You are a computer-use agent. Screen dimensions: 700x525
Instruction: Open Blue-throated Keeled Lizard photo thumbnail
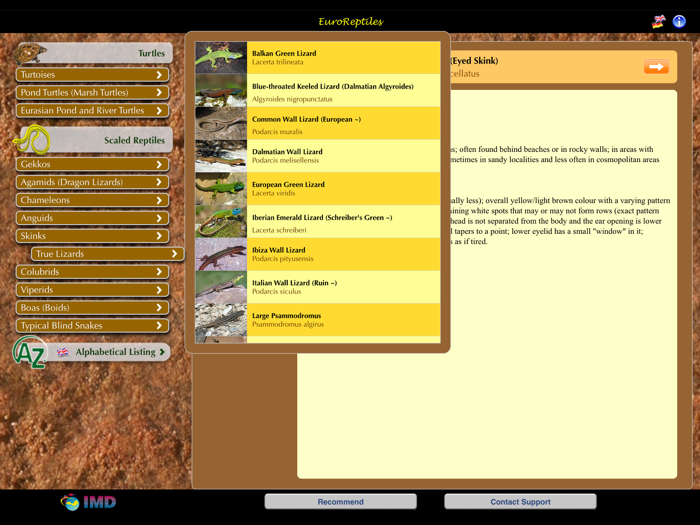(221, 90)
